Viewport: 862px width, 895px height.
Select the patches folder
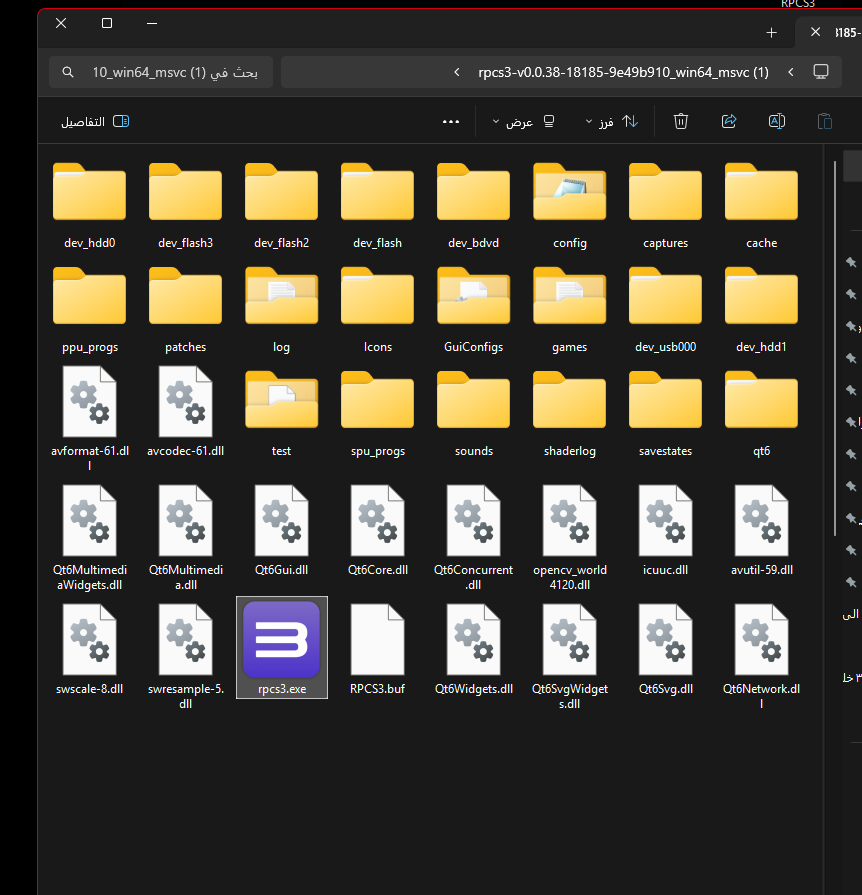tap(186, 310)
